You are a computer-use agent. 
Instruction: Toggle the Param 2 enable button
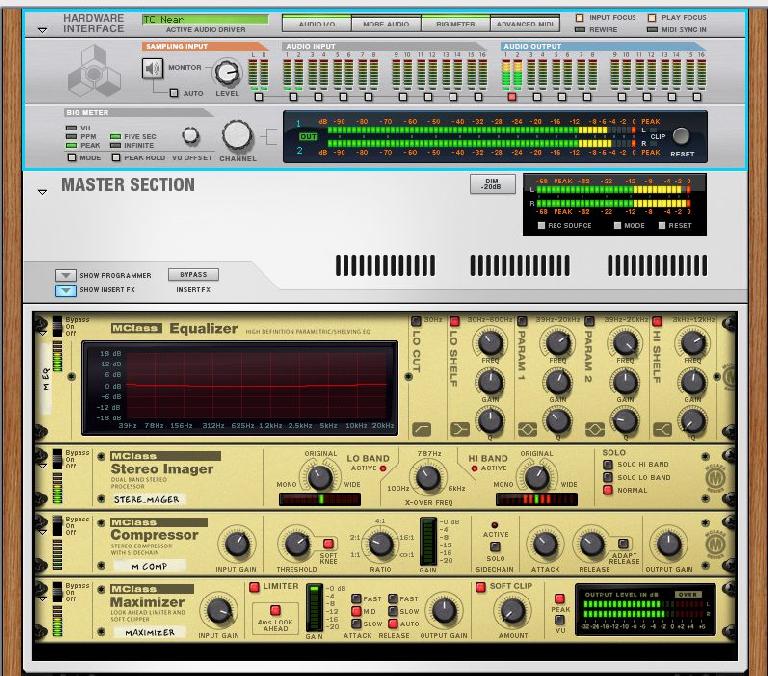tap(589, 321)
